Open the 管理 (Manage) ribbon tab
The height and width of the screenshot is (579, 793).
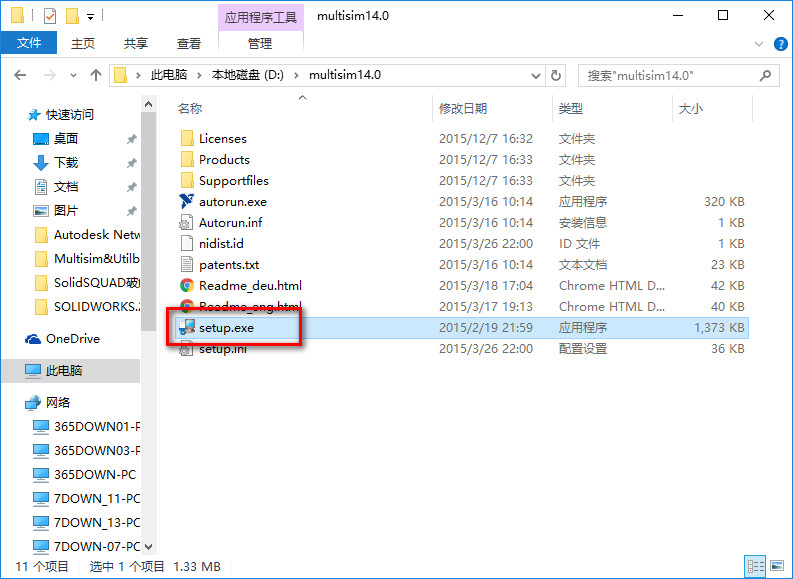[x=260, y=43]
